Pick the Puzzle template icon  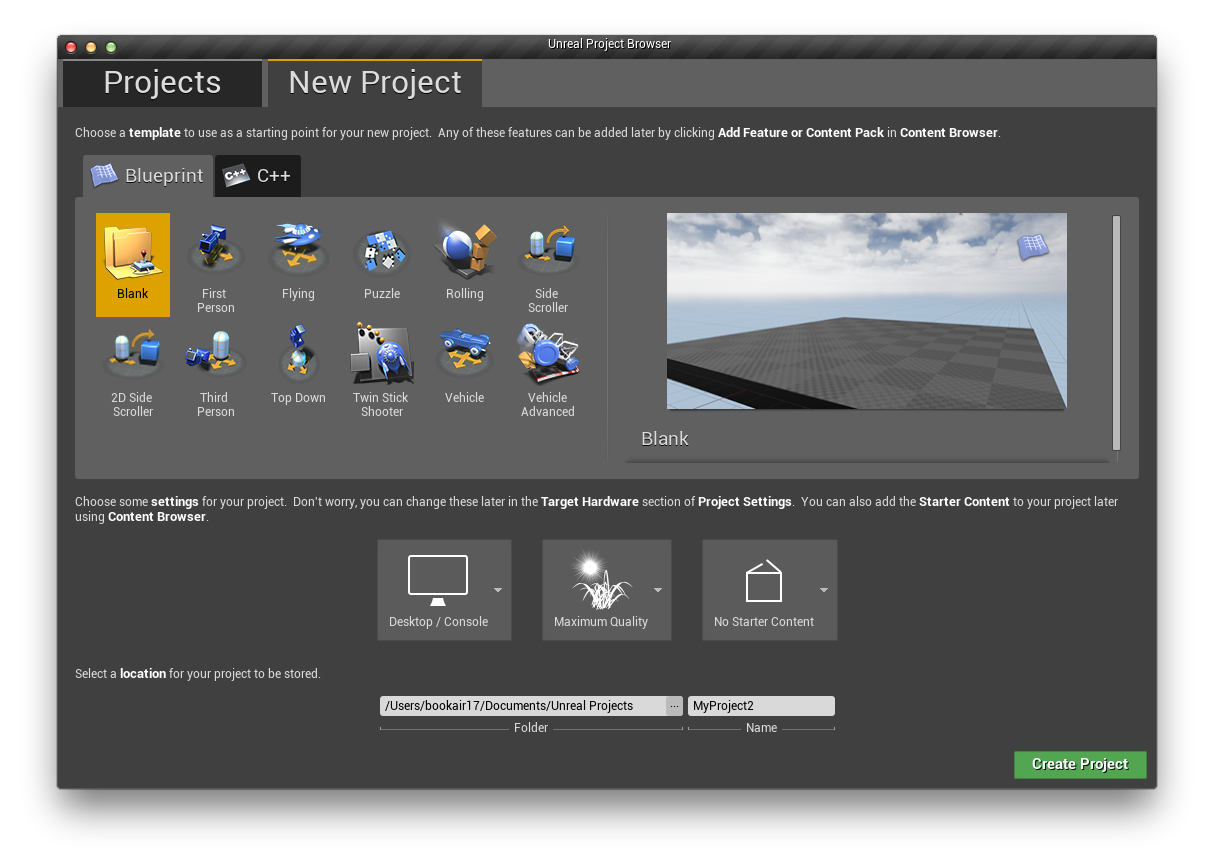click(x=381, y=250)
